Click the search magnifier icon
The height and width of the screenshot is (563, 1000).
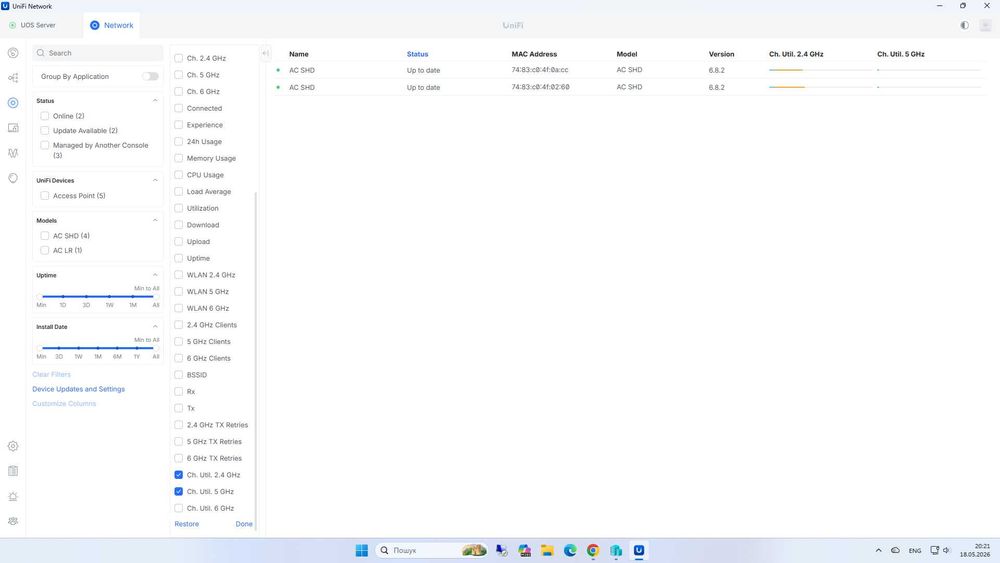tap(41, 53)
